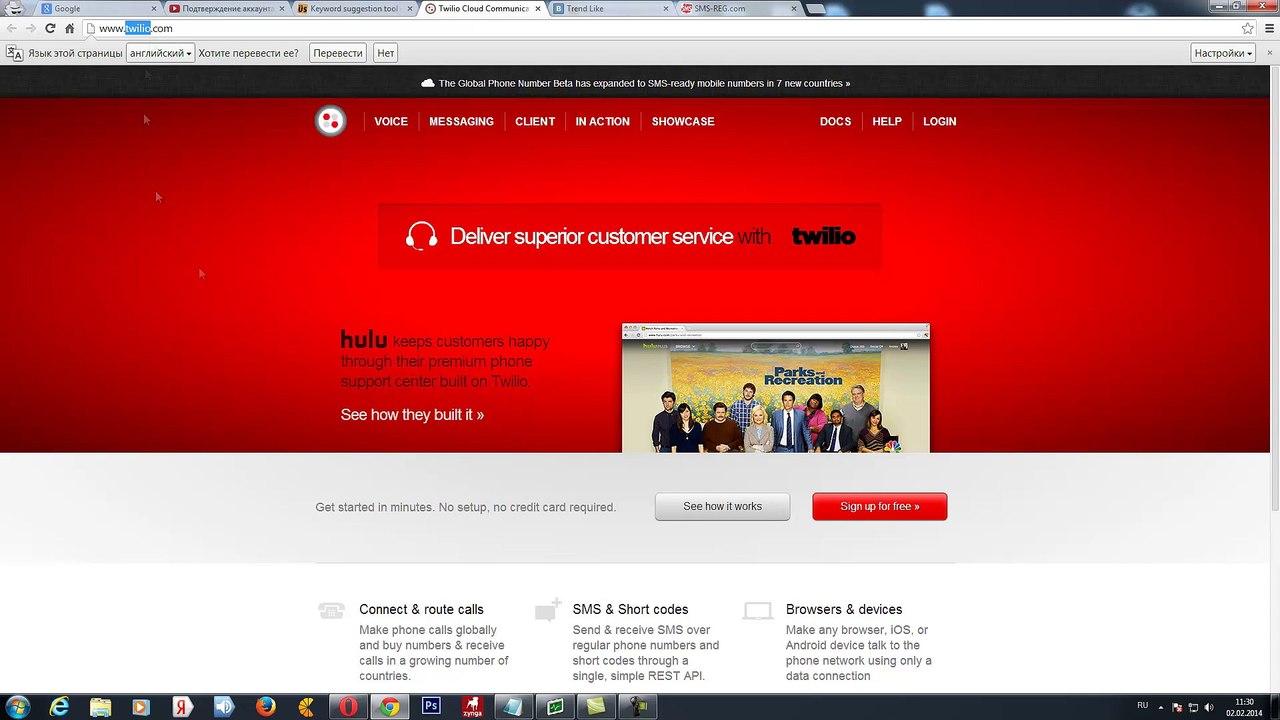1280x720 pixels.
Task: Click the translate button in translate bar
Action: tap(338, 53)
